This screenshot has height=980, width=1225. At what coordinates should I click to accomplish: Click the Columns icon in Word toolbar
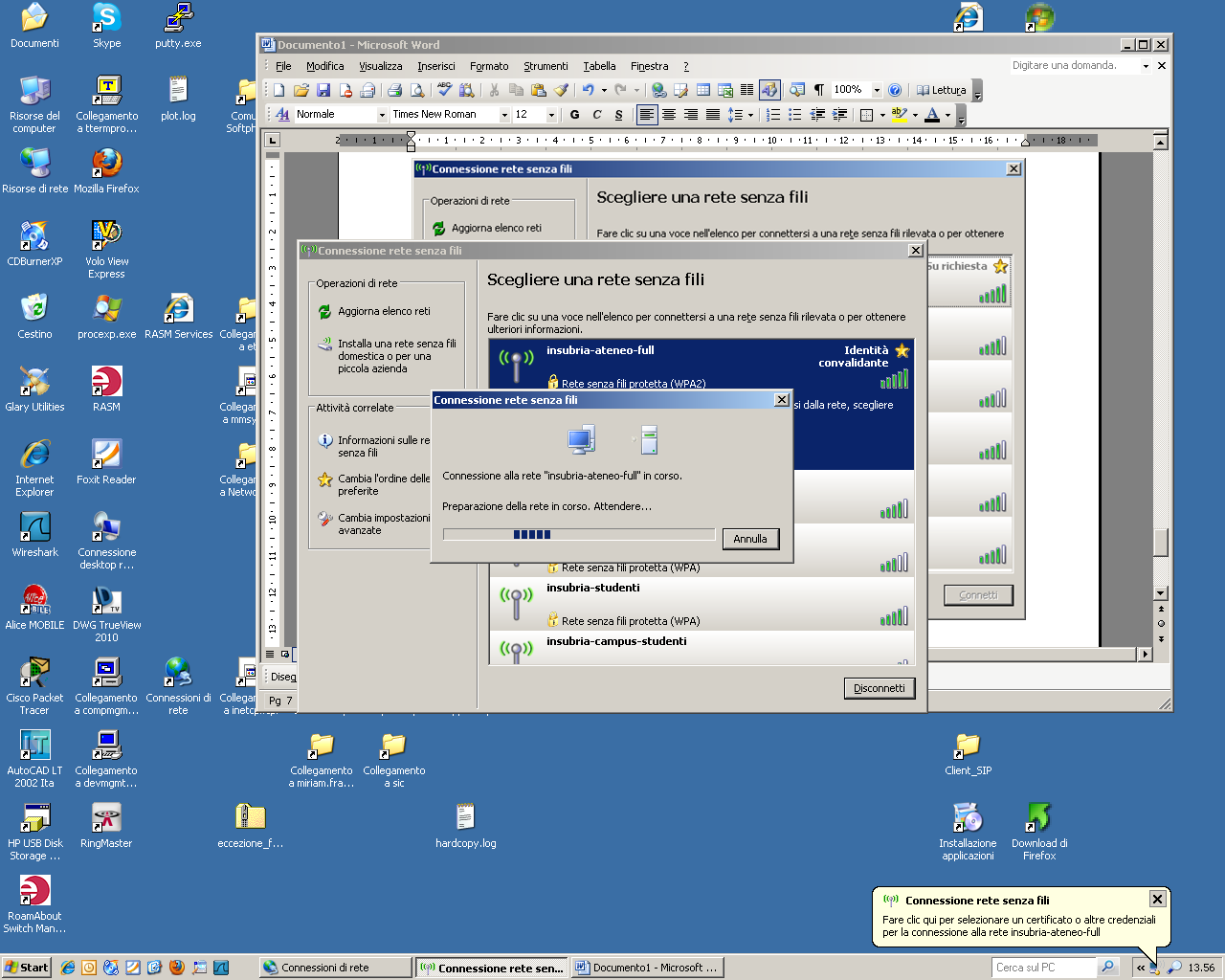747,90
